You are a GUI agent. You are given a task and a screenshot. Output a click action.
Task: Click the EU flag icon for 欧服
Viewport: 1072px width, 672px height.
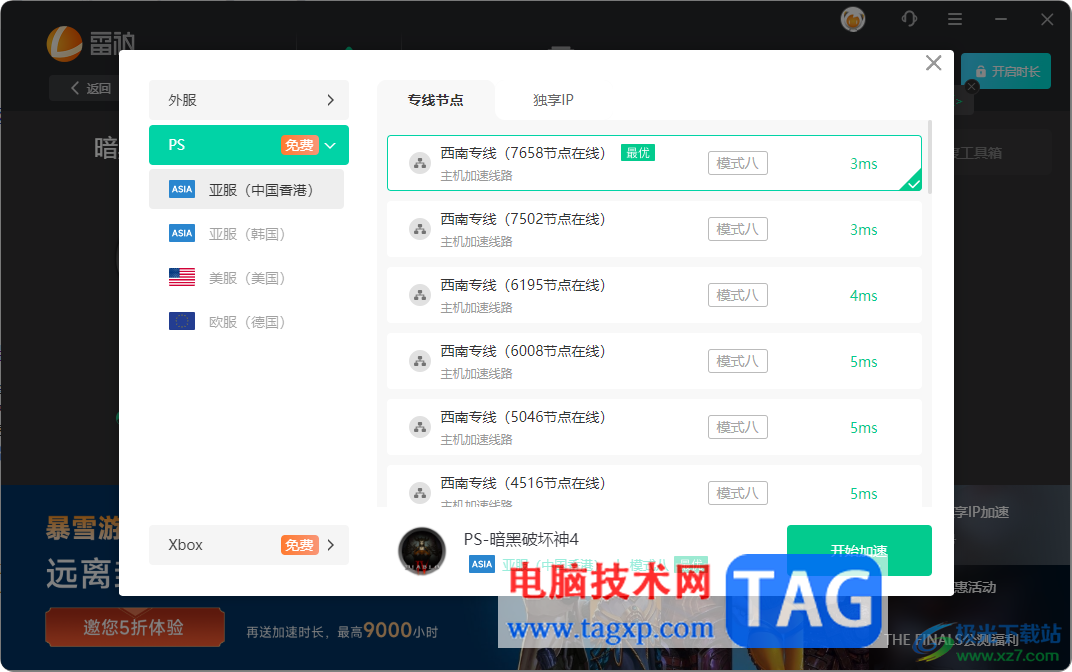click(x=182, y=321)
